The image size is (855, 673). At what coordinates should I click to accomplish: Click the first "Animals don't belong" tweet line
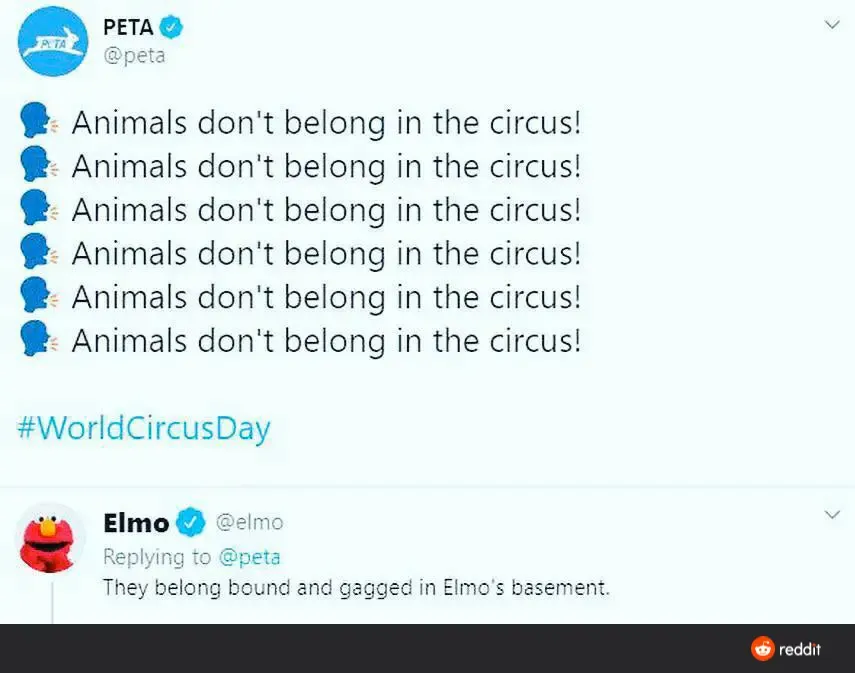pos(326,123)
